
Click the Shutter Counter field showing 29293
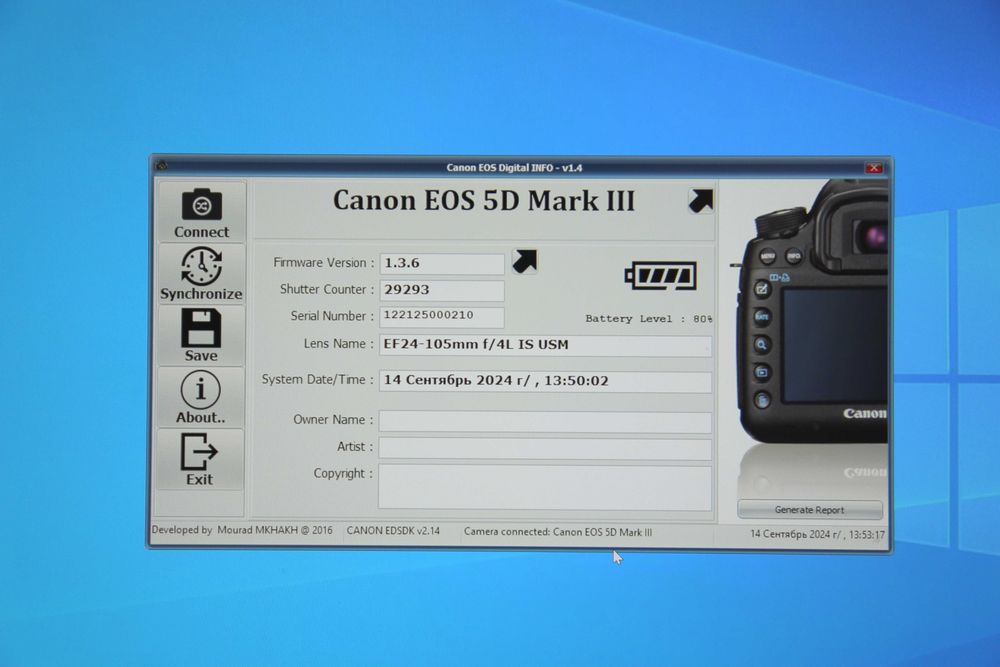[x=442, y=290]
